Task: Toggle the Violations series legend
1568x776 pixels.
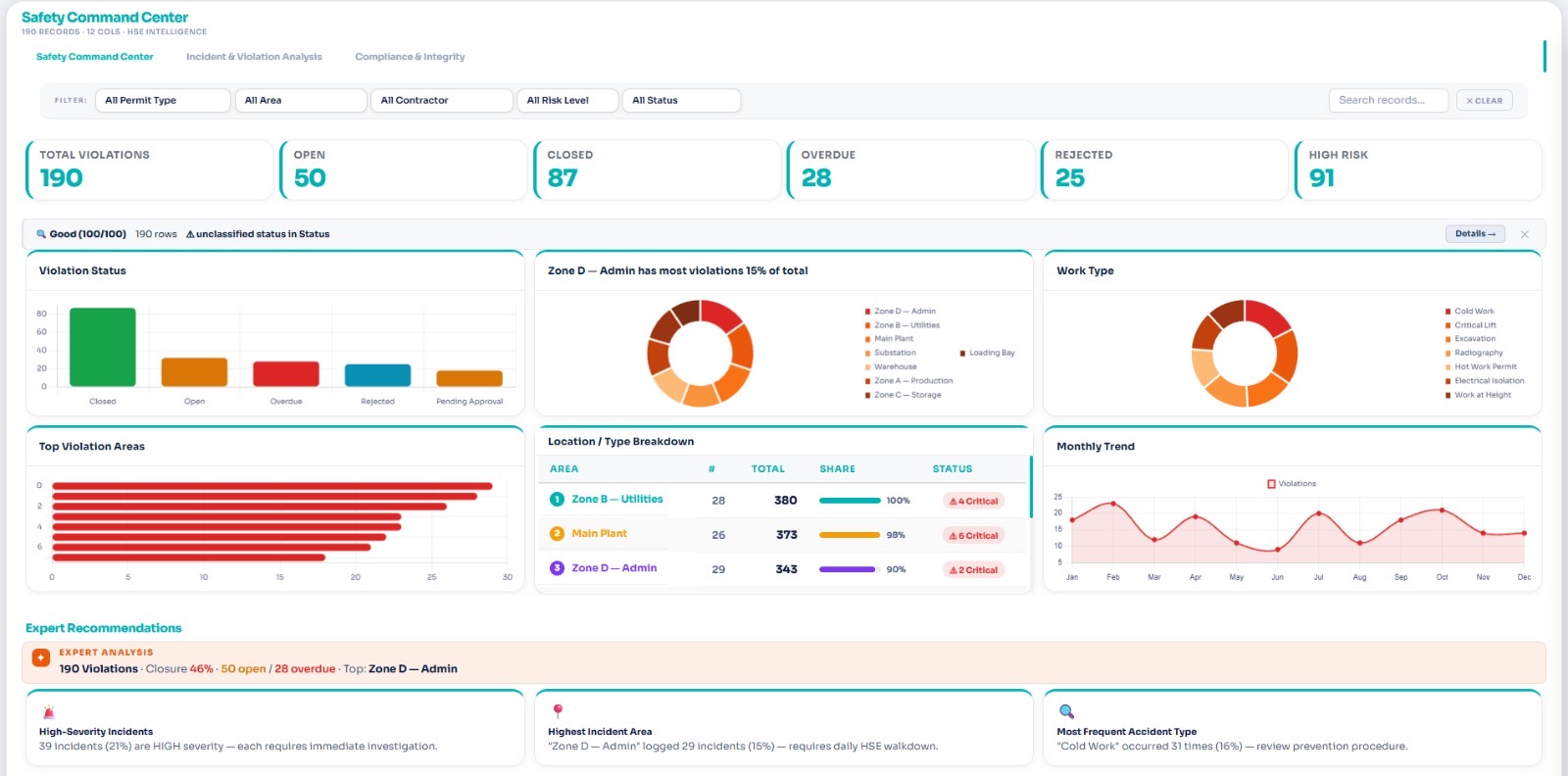Action: click(x=1292, y=484)
